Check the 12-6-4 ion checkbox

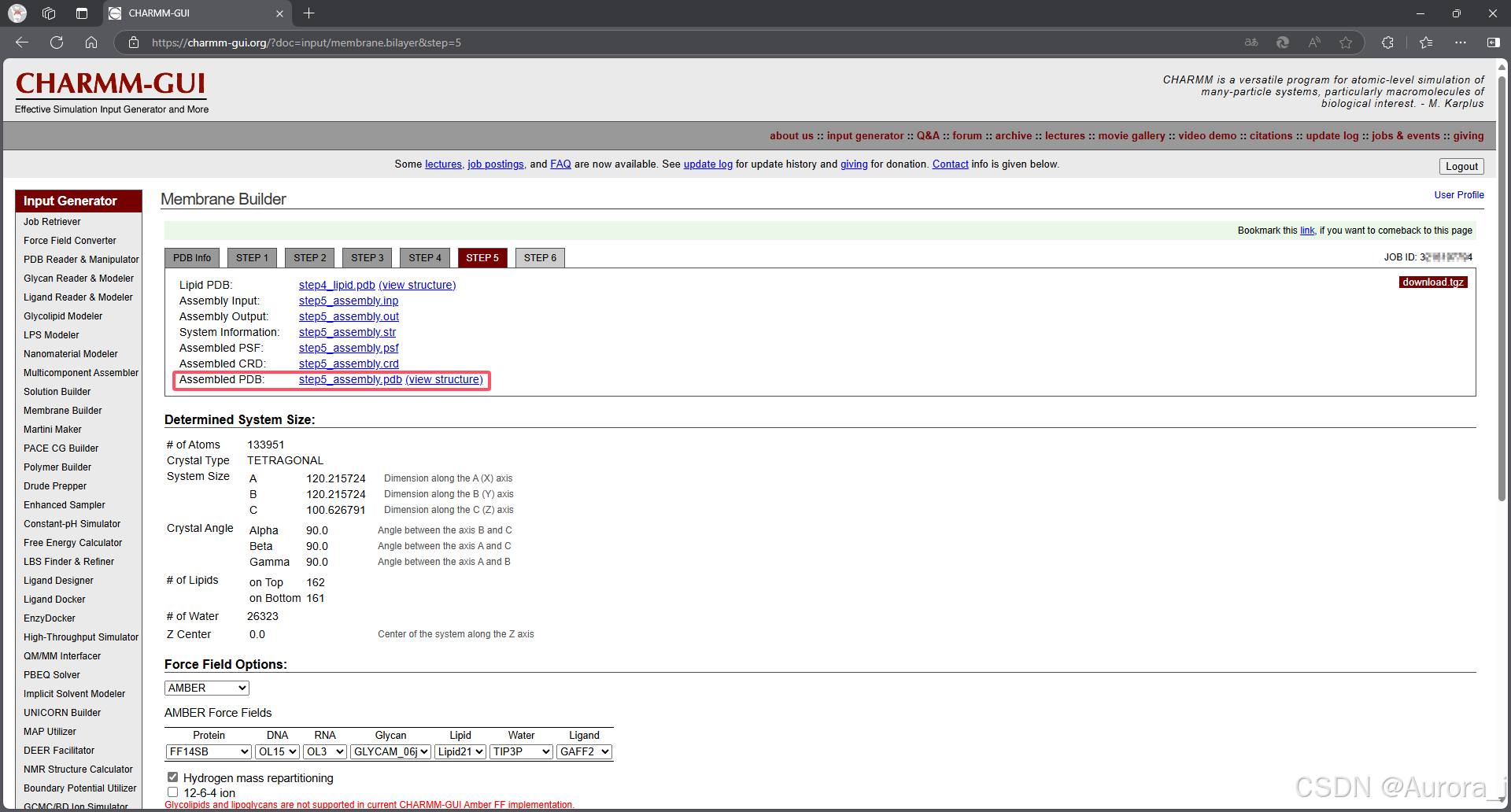pyautogui.click(x=172, y=792)
